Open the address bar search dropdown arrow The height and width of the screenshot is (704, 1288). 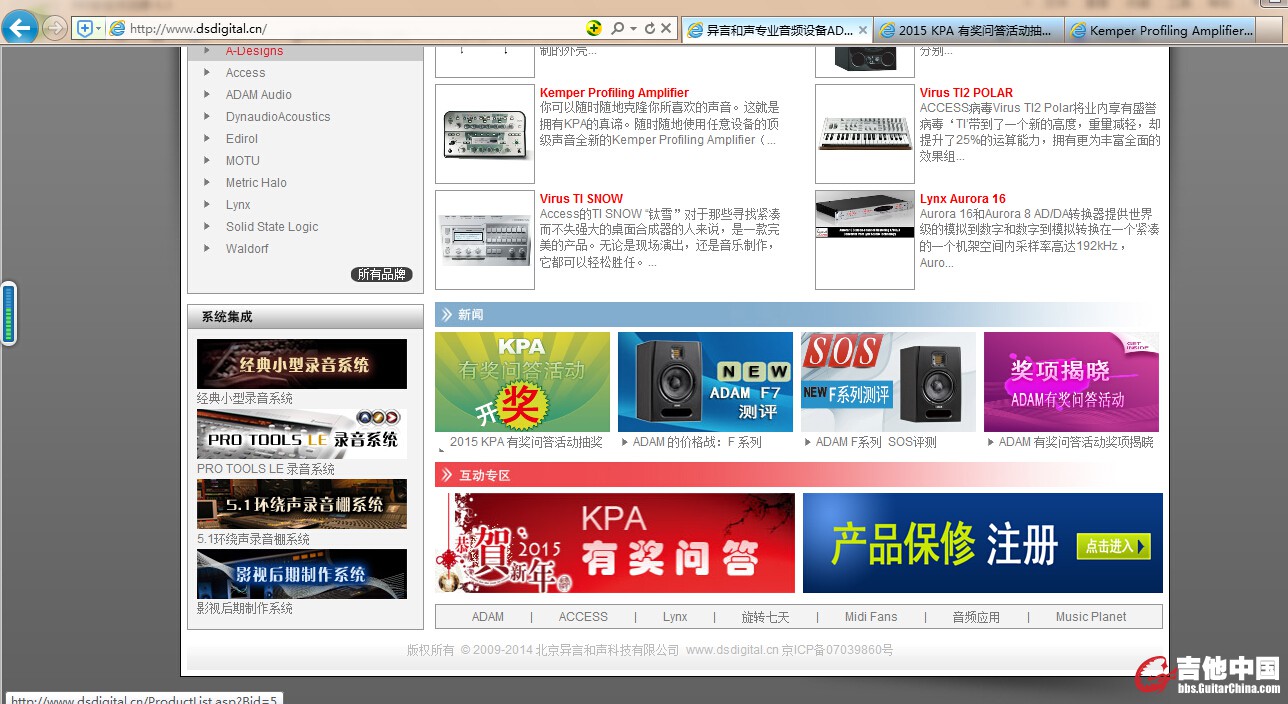click(633, 29)
